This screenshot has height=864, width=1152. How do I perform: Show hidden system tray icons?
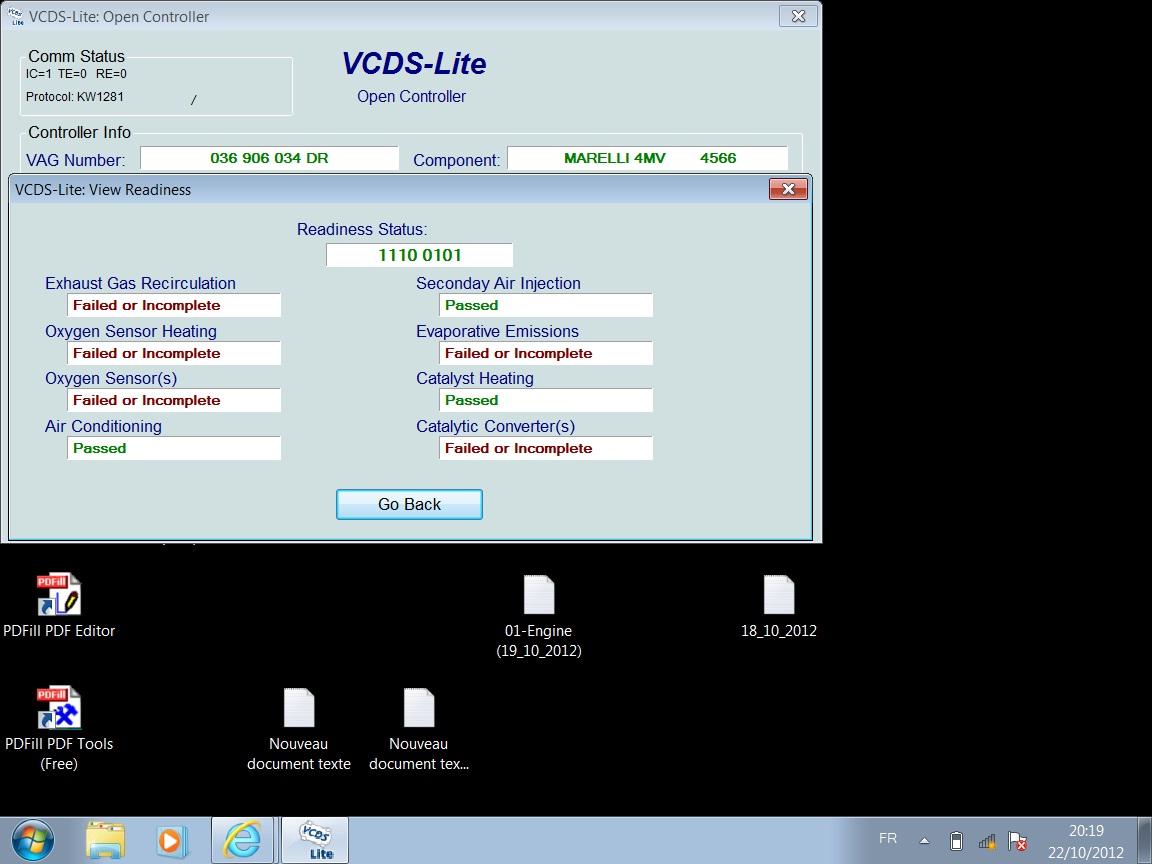(925, 840)
